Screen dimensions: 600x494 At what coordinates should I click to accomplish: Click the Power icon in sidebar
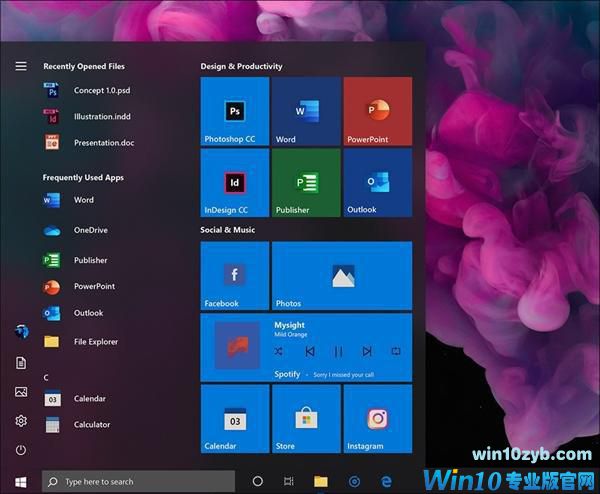click(21, 450)
